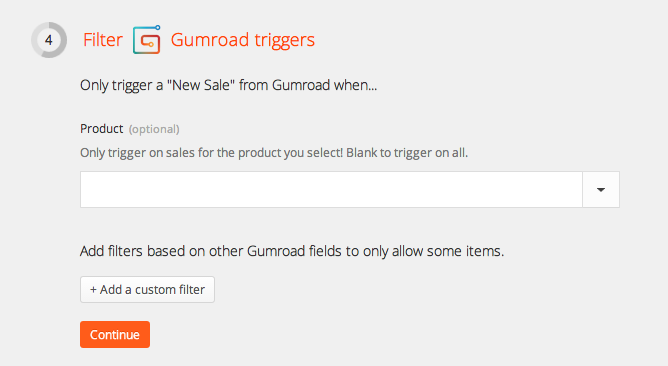Select the orange Filter heading
Image resolution: width=668 pixels, height=366 pixels.
(x=103, y=40)
